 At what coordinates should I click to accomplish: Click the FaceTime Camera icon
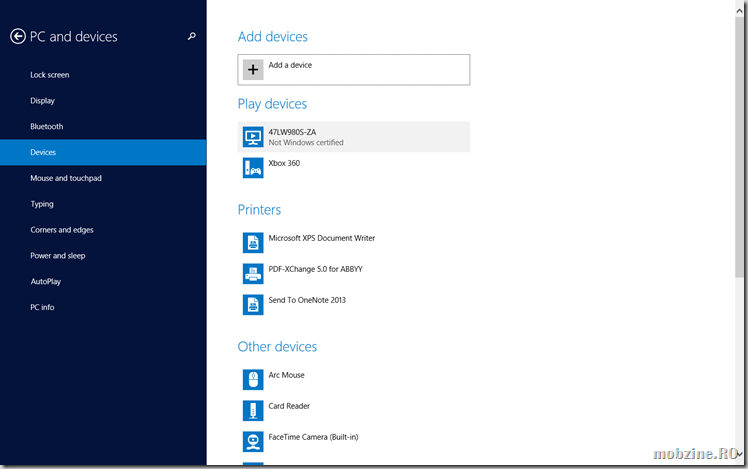click(x=253, y=442)
